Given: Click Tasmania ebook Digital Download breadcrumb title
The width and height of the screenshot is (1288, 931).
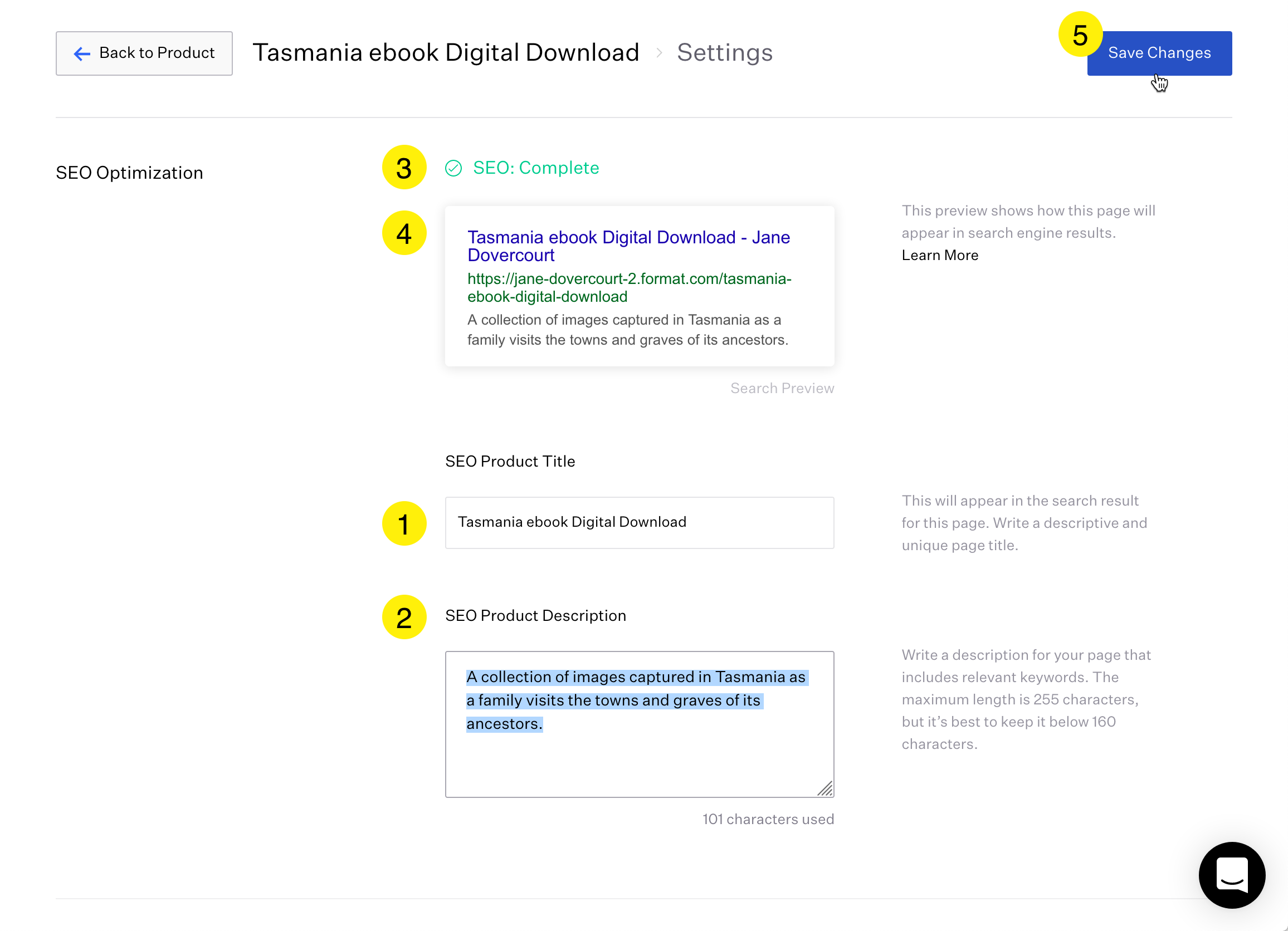Looking at the screenshot, I should [x=446, y=53].
